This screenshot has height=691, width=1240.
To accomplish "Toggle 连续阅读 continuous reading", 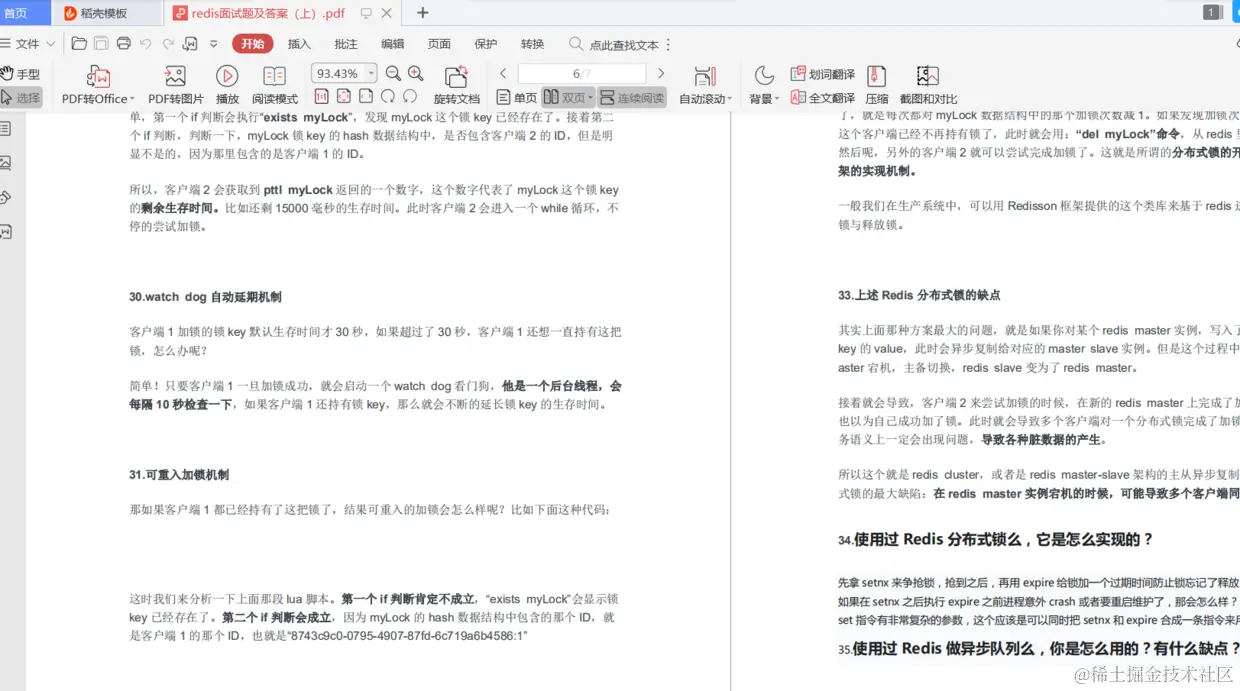I will [632, 98].
